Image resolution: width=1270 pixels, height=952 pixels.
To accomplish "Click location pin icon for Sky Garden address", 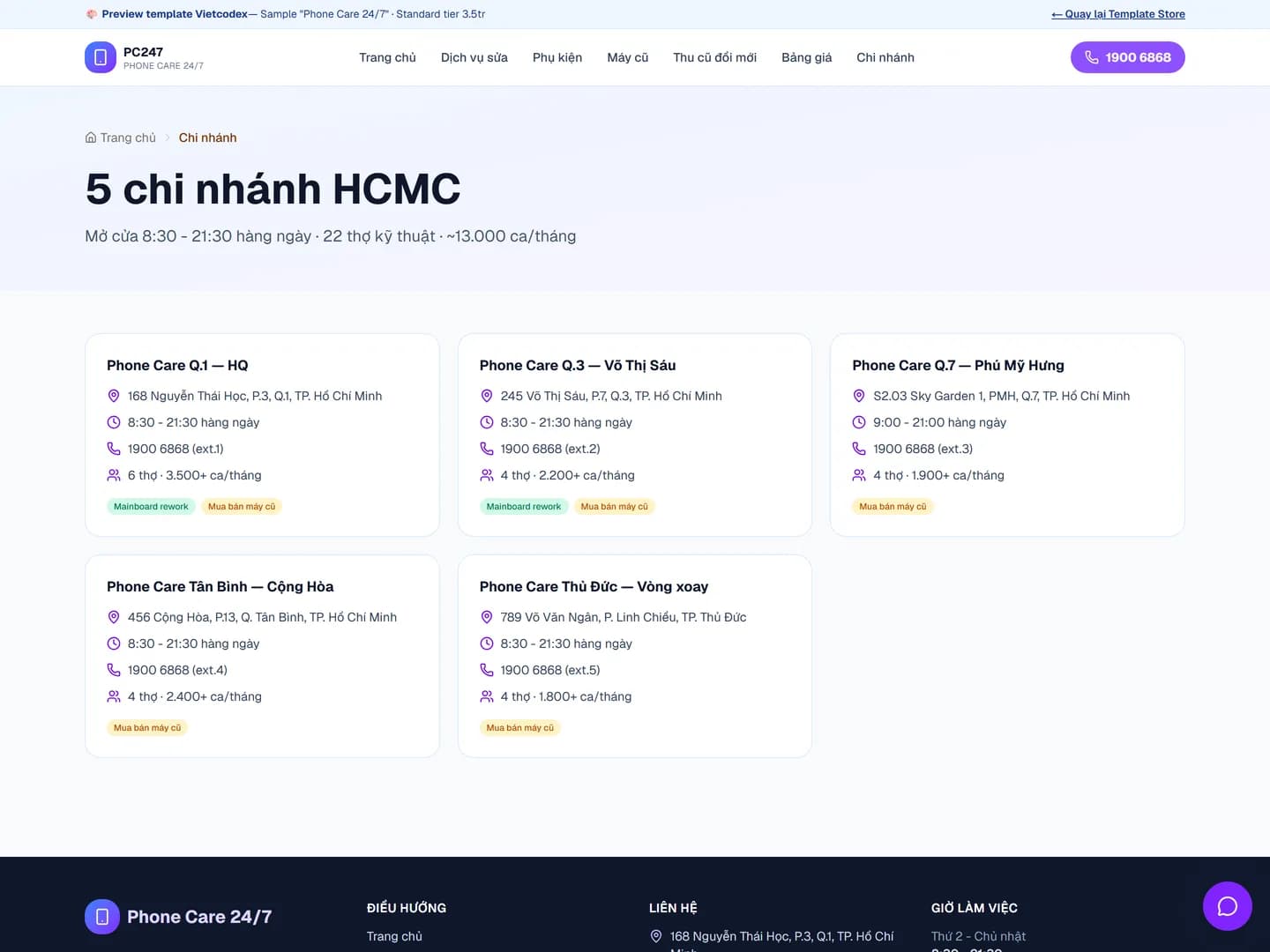I will point(859,396).
